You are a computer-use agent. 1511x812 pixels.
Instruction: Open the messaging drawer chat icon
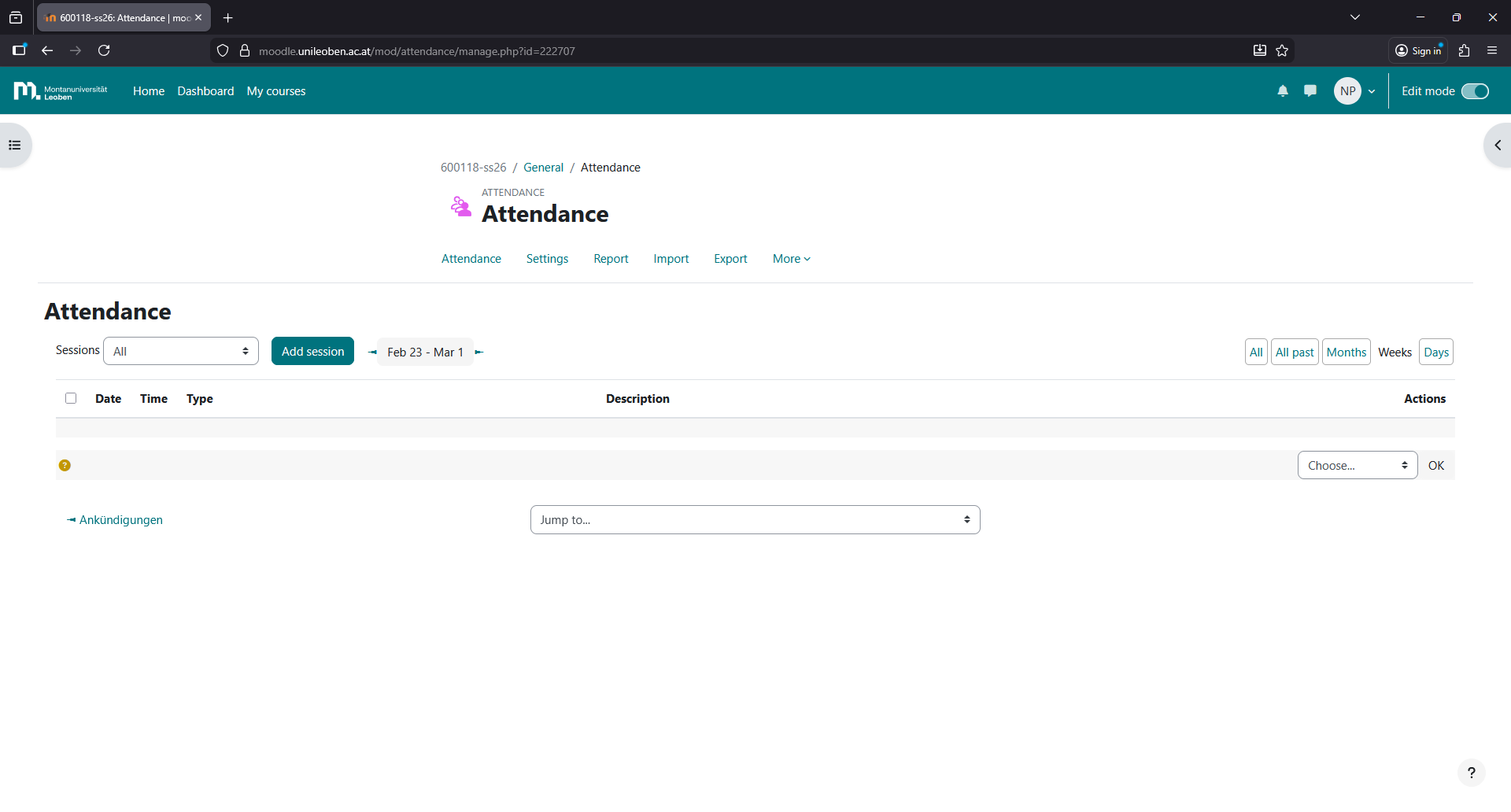coord(1310,91)
